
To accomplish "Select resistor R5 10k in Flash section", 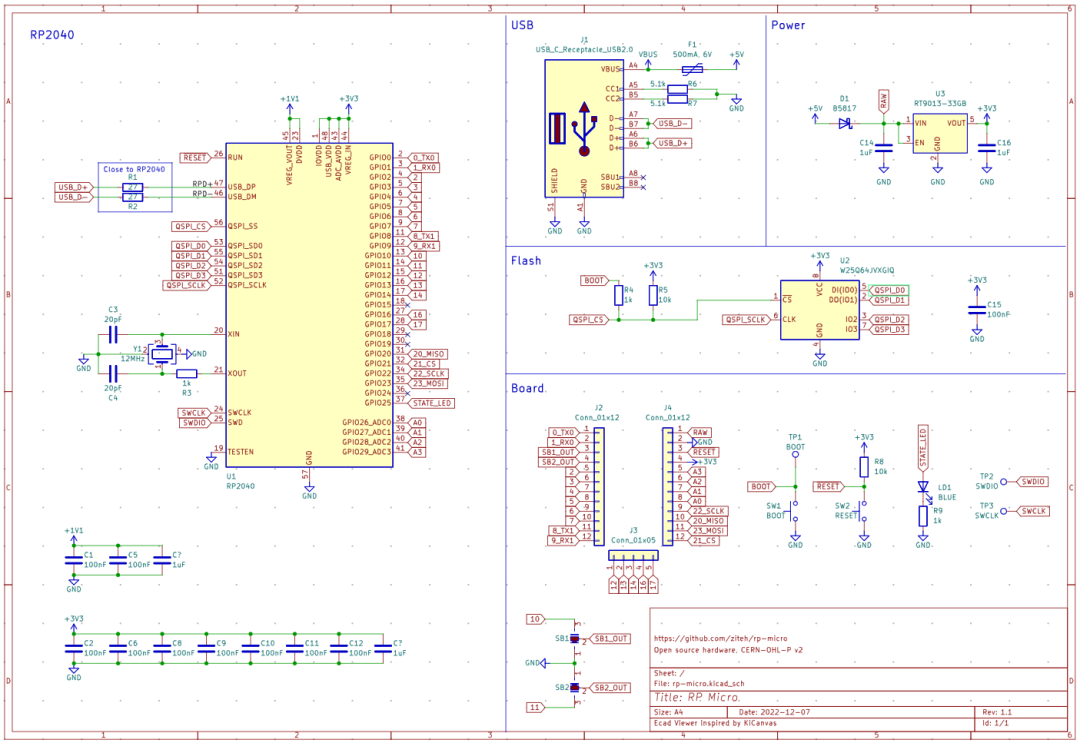I will [x=653, y=295].
